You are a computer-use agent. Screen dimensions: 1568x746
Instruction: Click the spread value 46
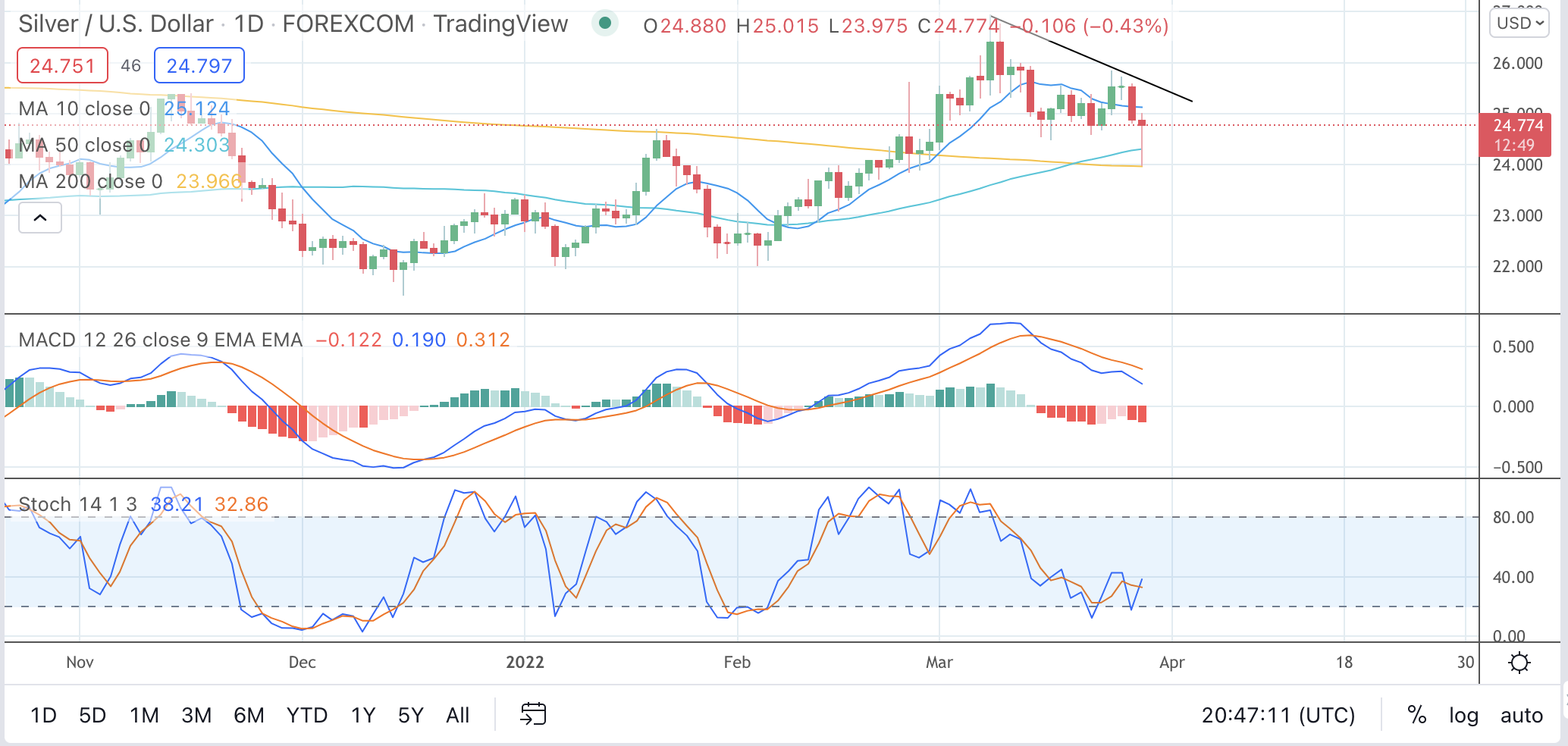coord(131,65)
